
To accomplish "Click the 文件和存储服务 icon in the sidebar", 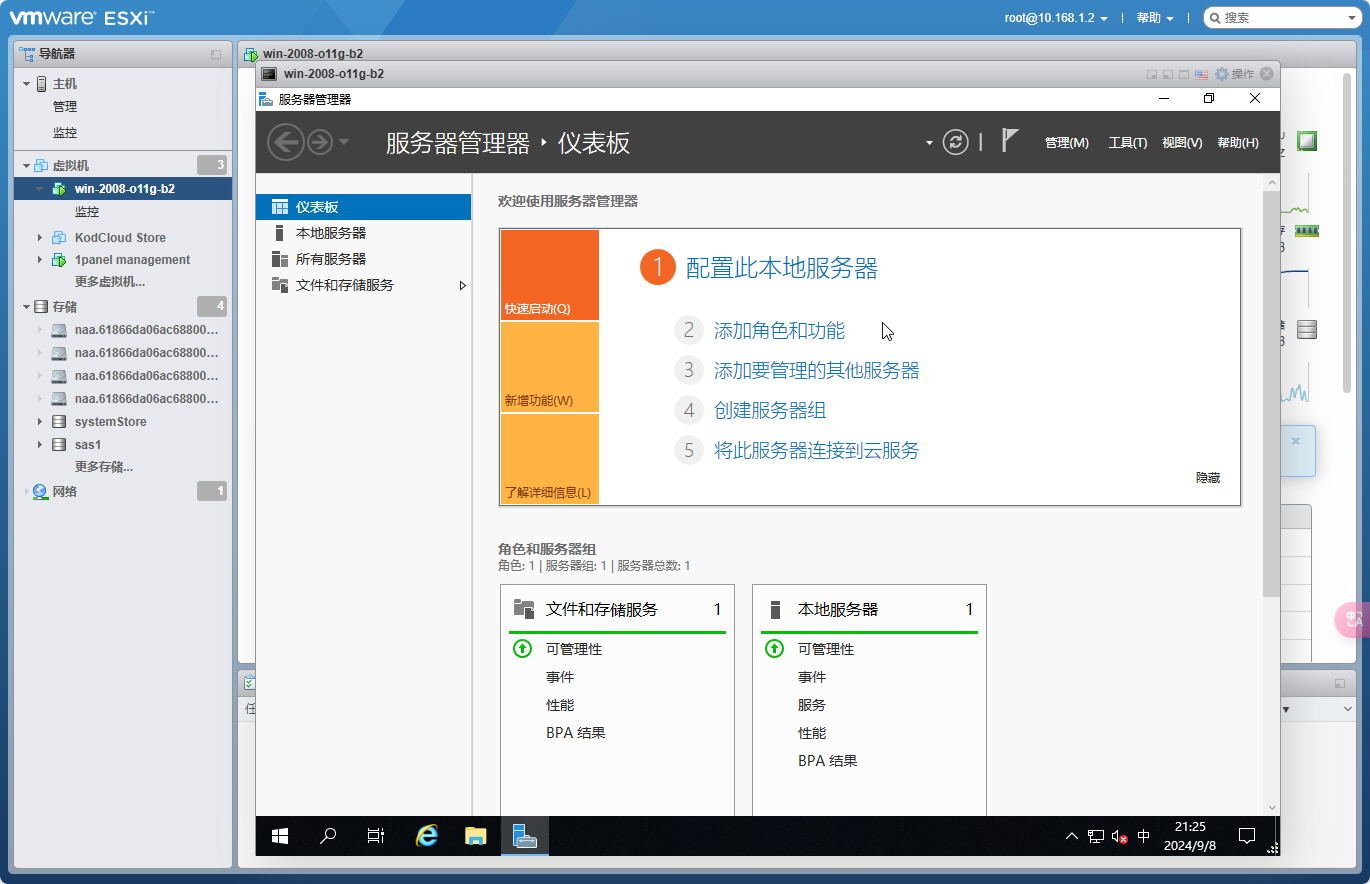I will point(280,285).
